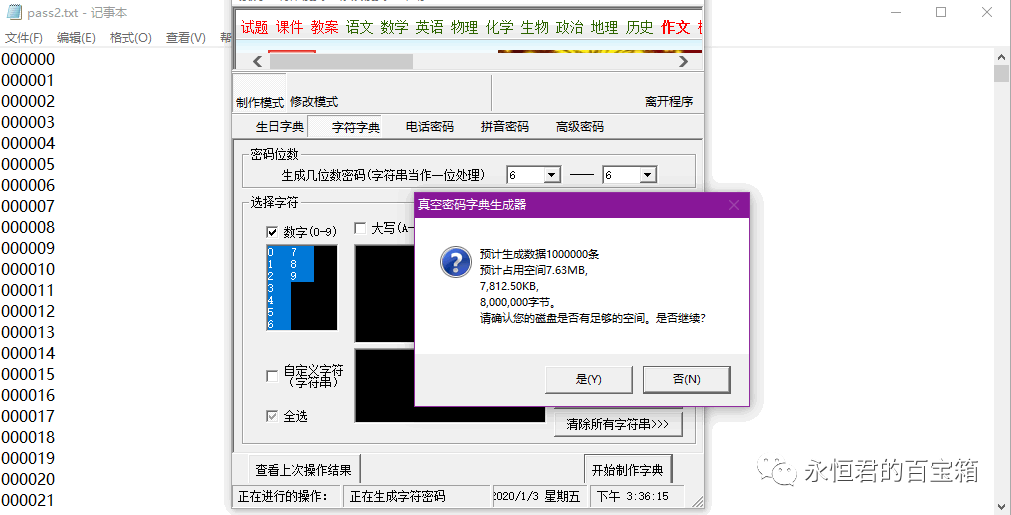Confirm by pressing 是(Y) button
The width and height of the screenshot is (1011, 515).
(x=588, y=379)
